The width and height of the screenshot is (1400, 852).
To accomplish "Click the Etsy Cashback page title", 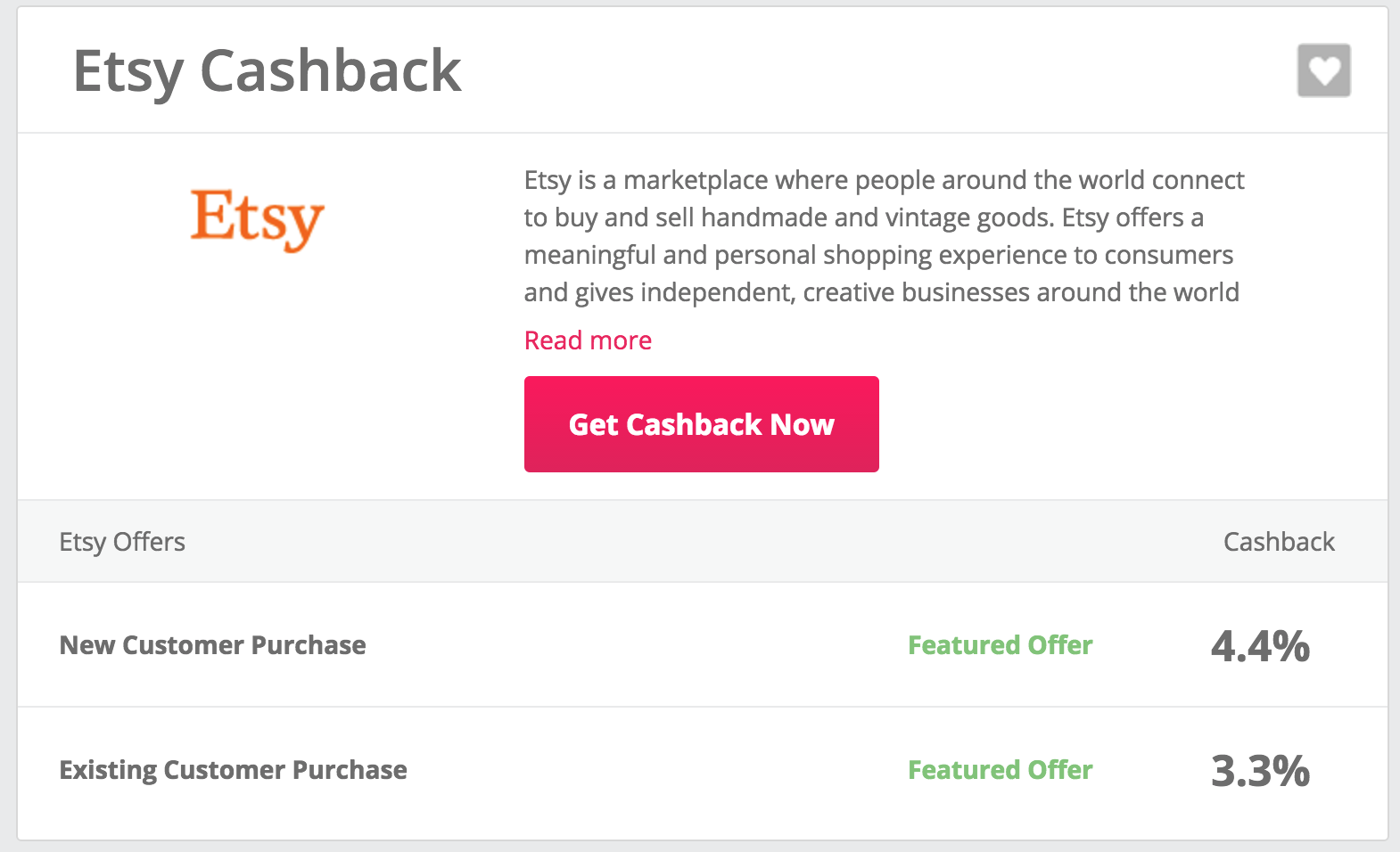I will [x=267, y=70].
